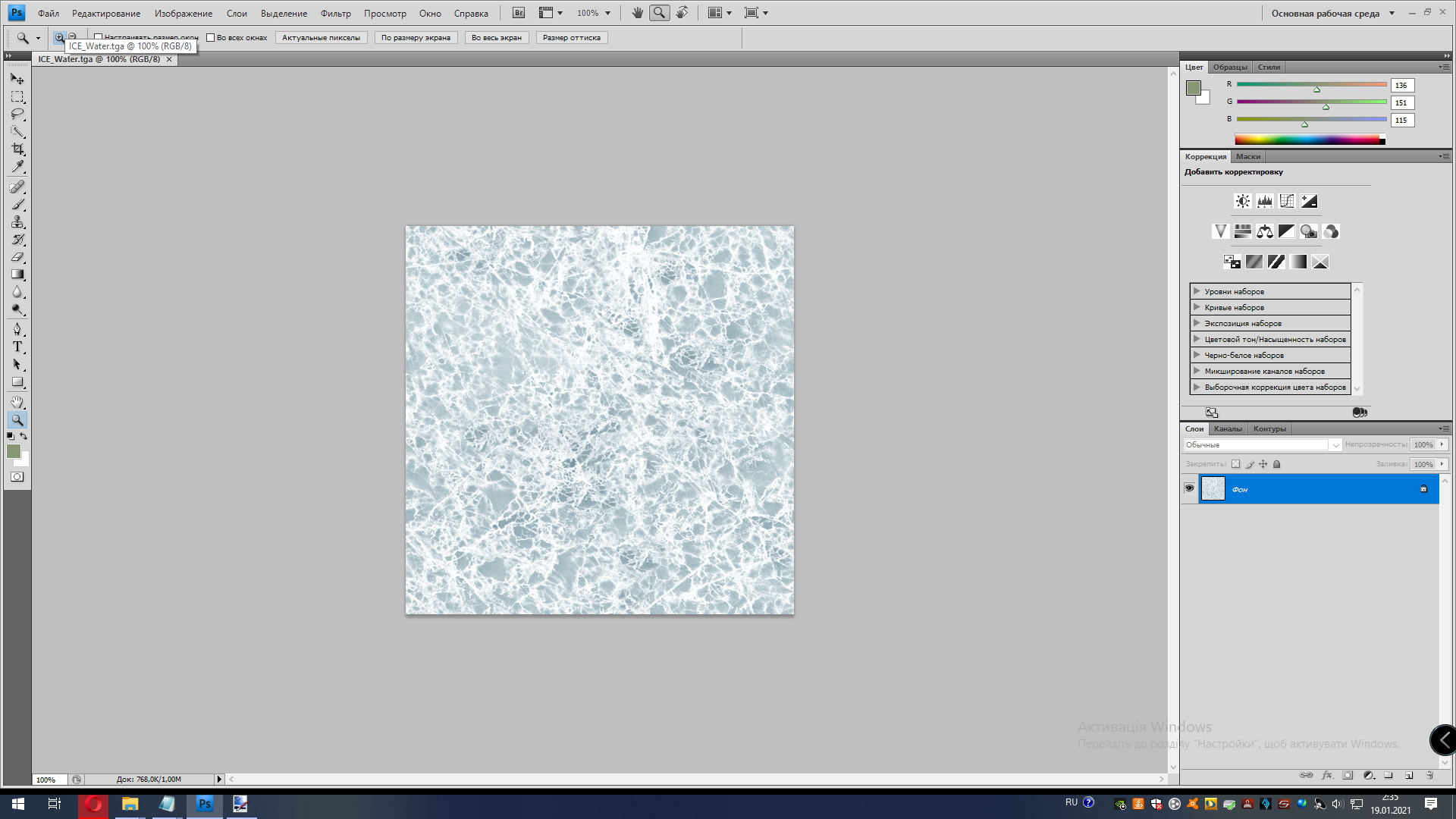The image size is (1456, 819).
Task: Toggle lock transparent pixels option
Action: (1235, 464)
